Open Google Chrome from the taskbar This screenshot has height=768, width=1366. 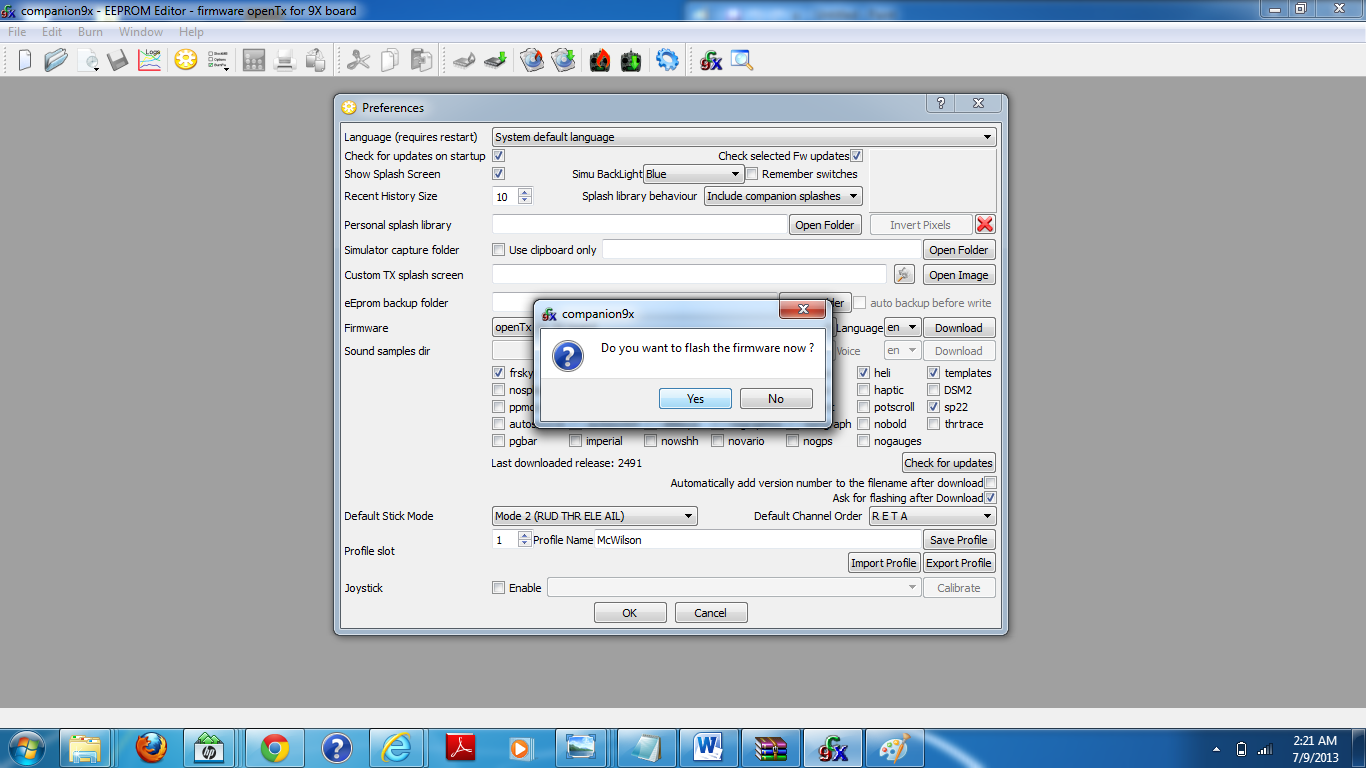(275, 747)
